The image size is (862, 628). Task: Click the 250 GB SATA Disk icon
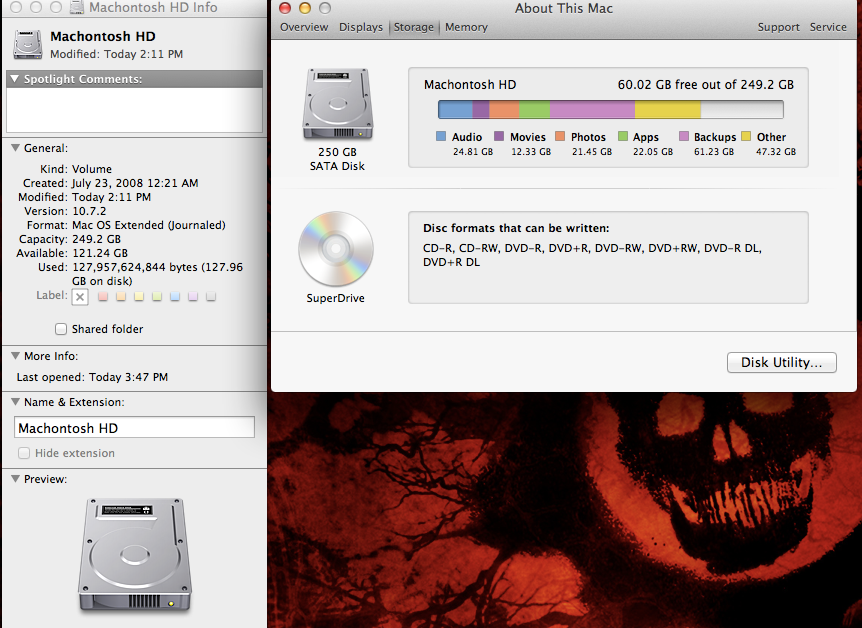click(x=338, y=103)
